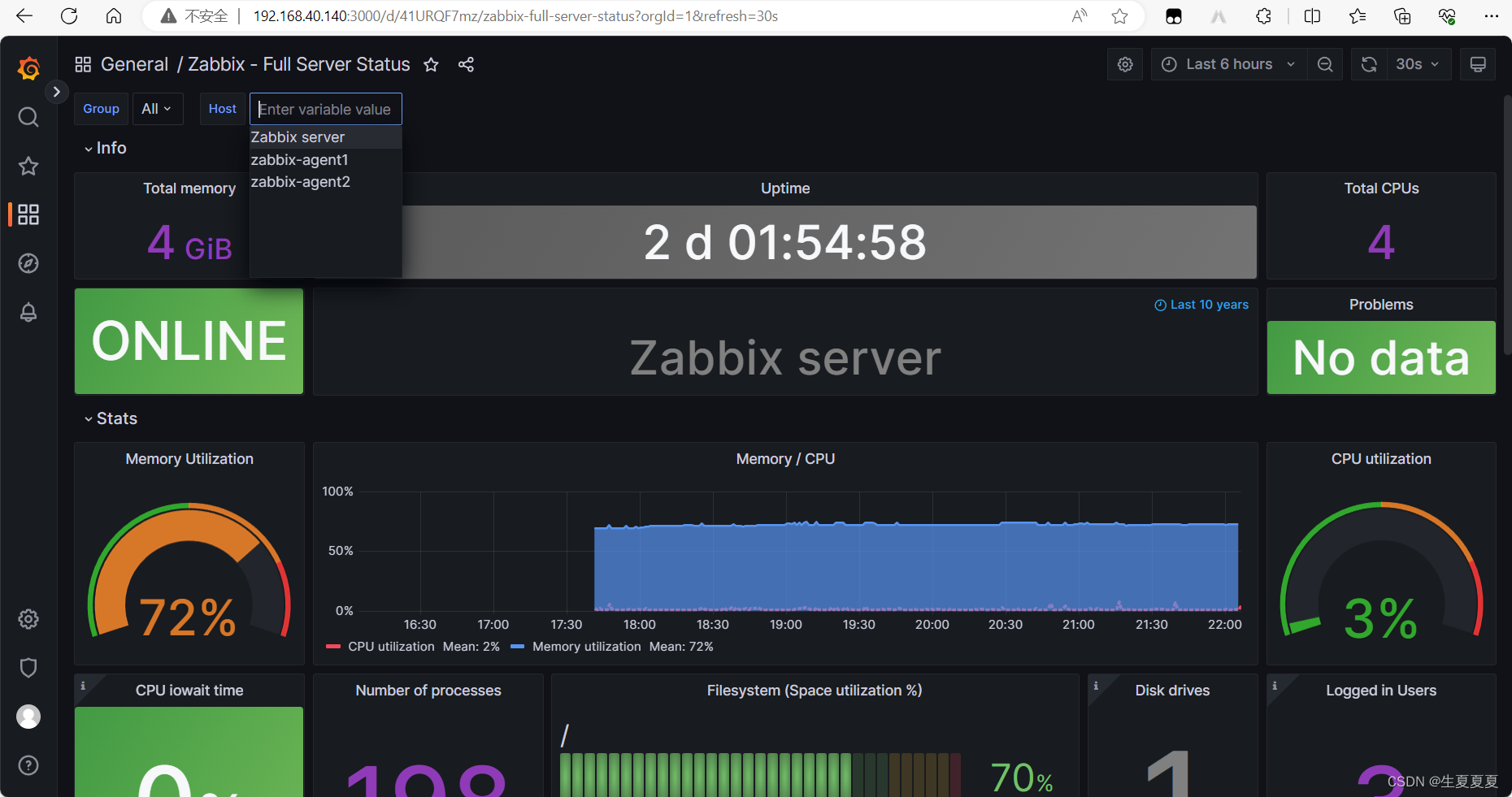Expand the side navigation menu arrow

click(x=56, y=92)
